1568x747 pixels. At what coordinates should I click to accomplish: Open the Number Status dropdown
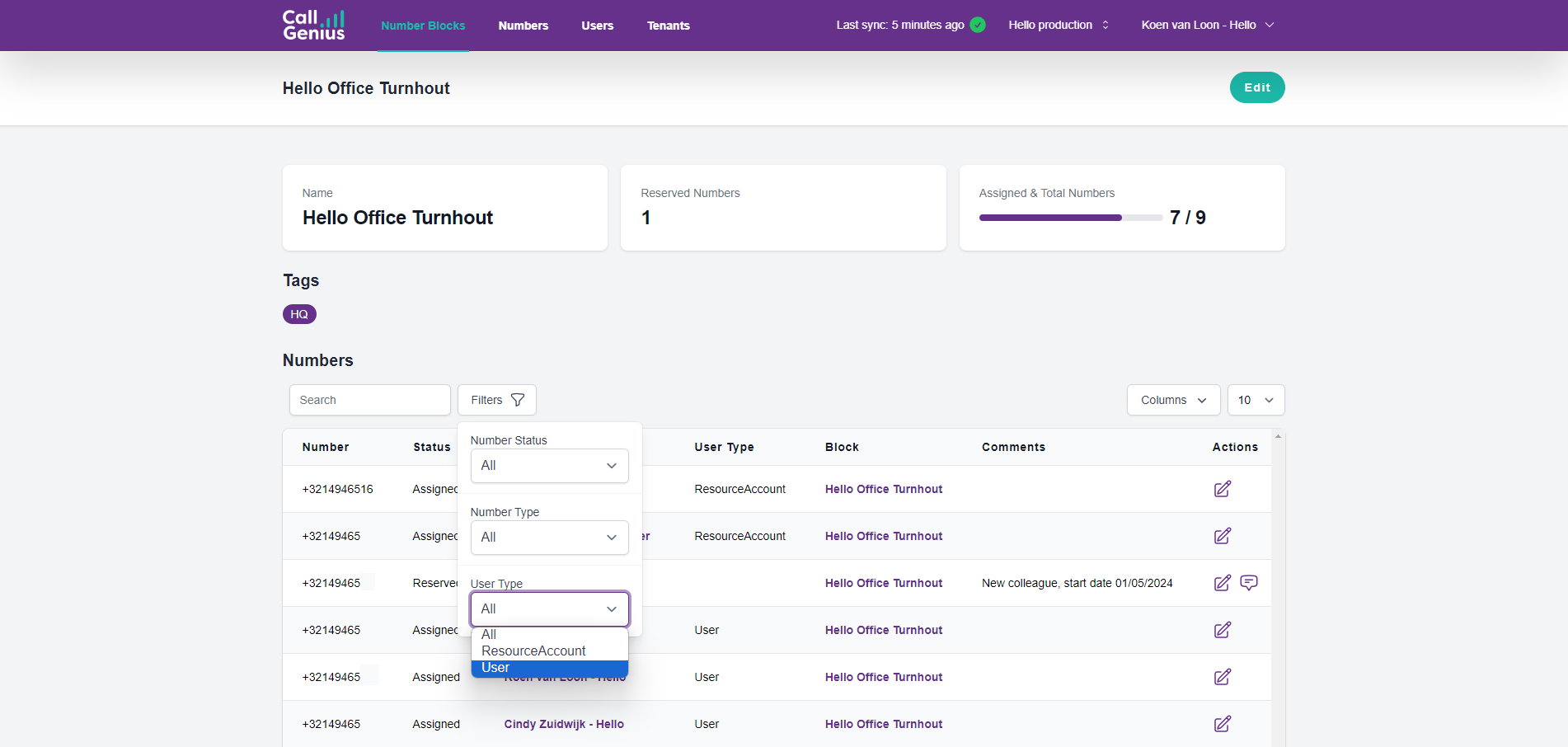coord(550,466)
